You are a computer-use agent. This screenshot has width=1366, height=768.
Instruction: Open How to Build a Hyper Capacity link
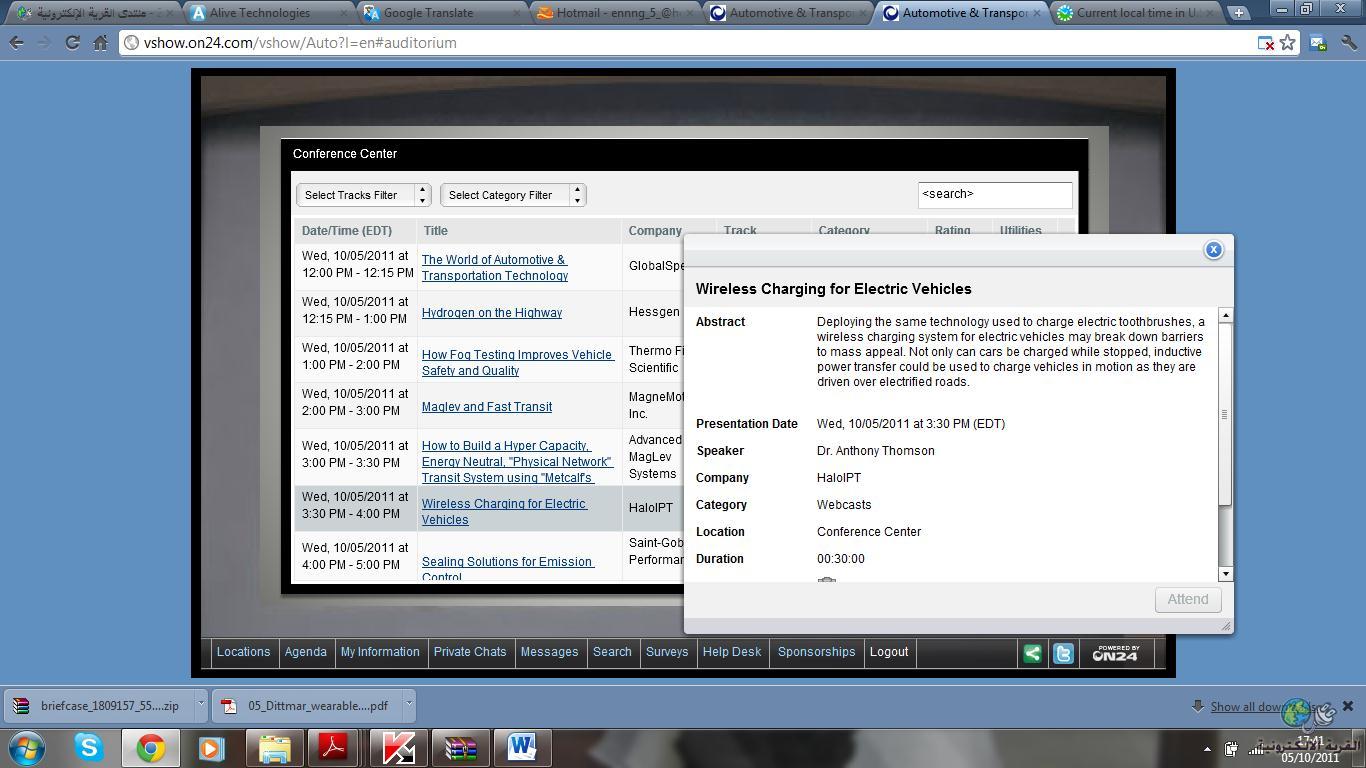(x=517, y=461)
